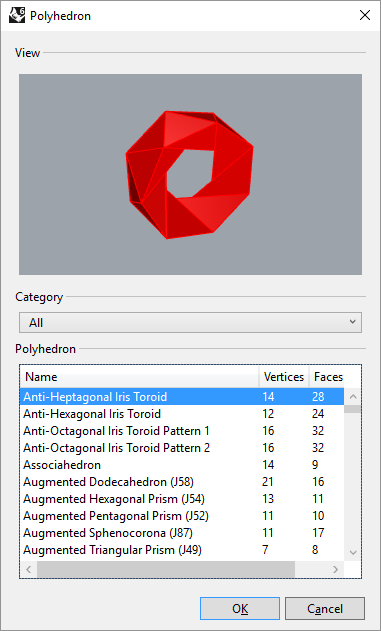Select Anti-Heptagonal Iris Toroid row
381x631 pixels.
tap(182, 397)
